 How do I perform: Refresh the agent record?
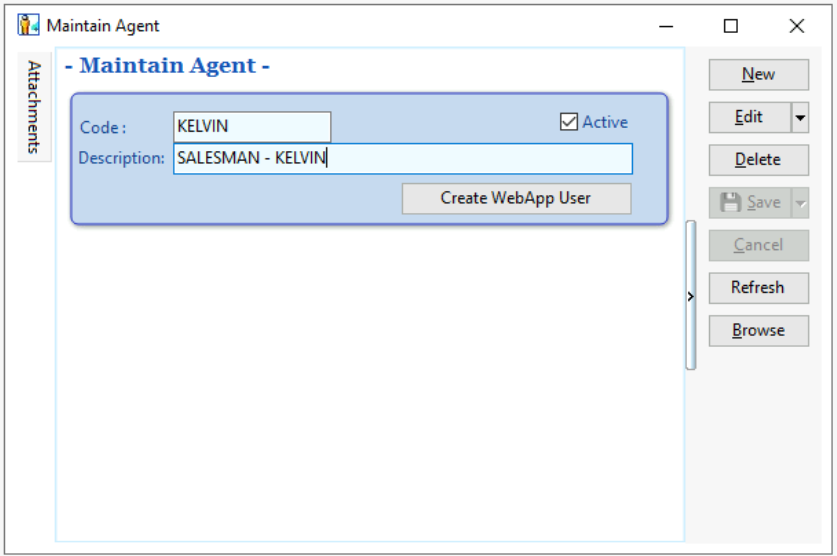758,288
